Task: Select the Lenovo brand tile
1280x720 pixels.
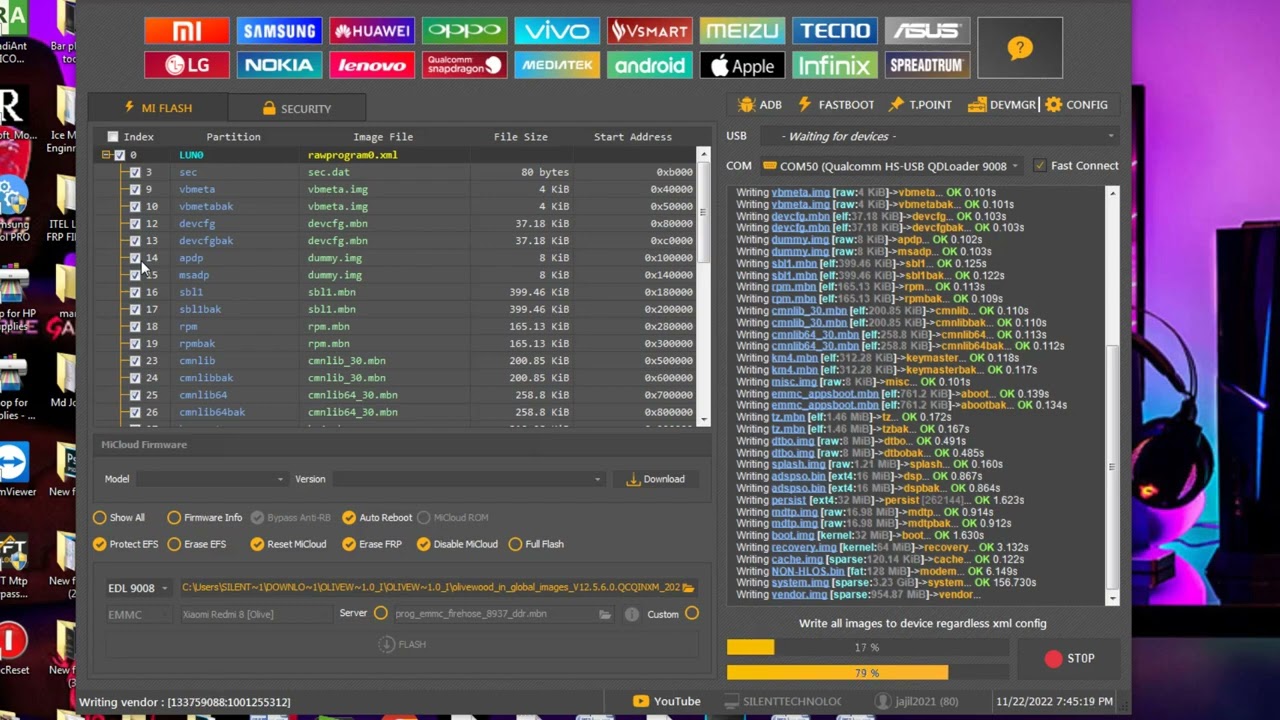Action: tap(372, 65)
